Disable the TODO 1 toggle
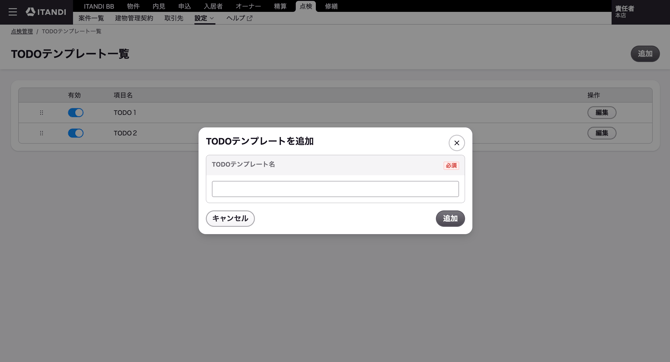 [76, 113]
